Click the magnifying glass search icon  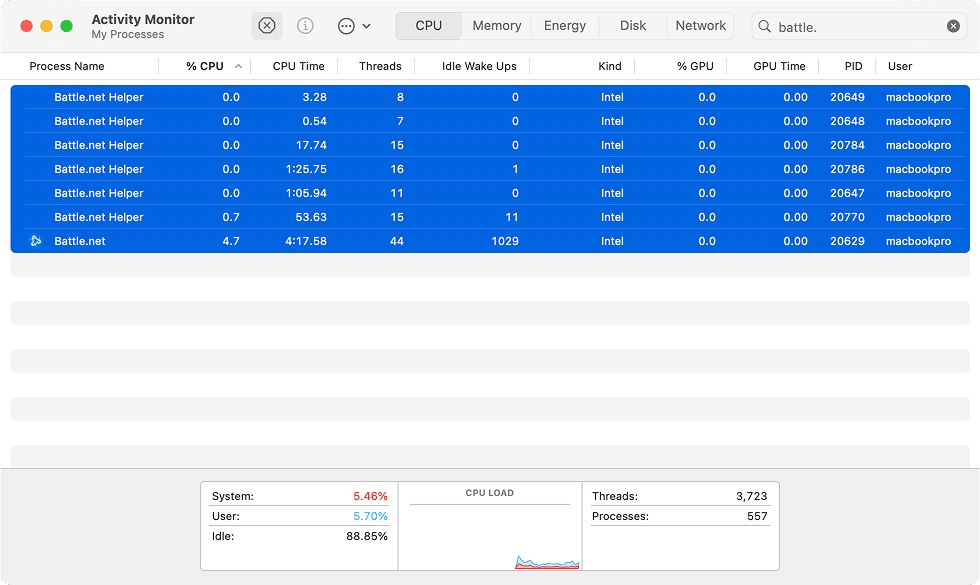coord(764,26)
